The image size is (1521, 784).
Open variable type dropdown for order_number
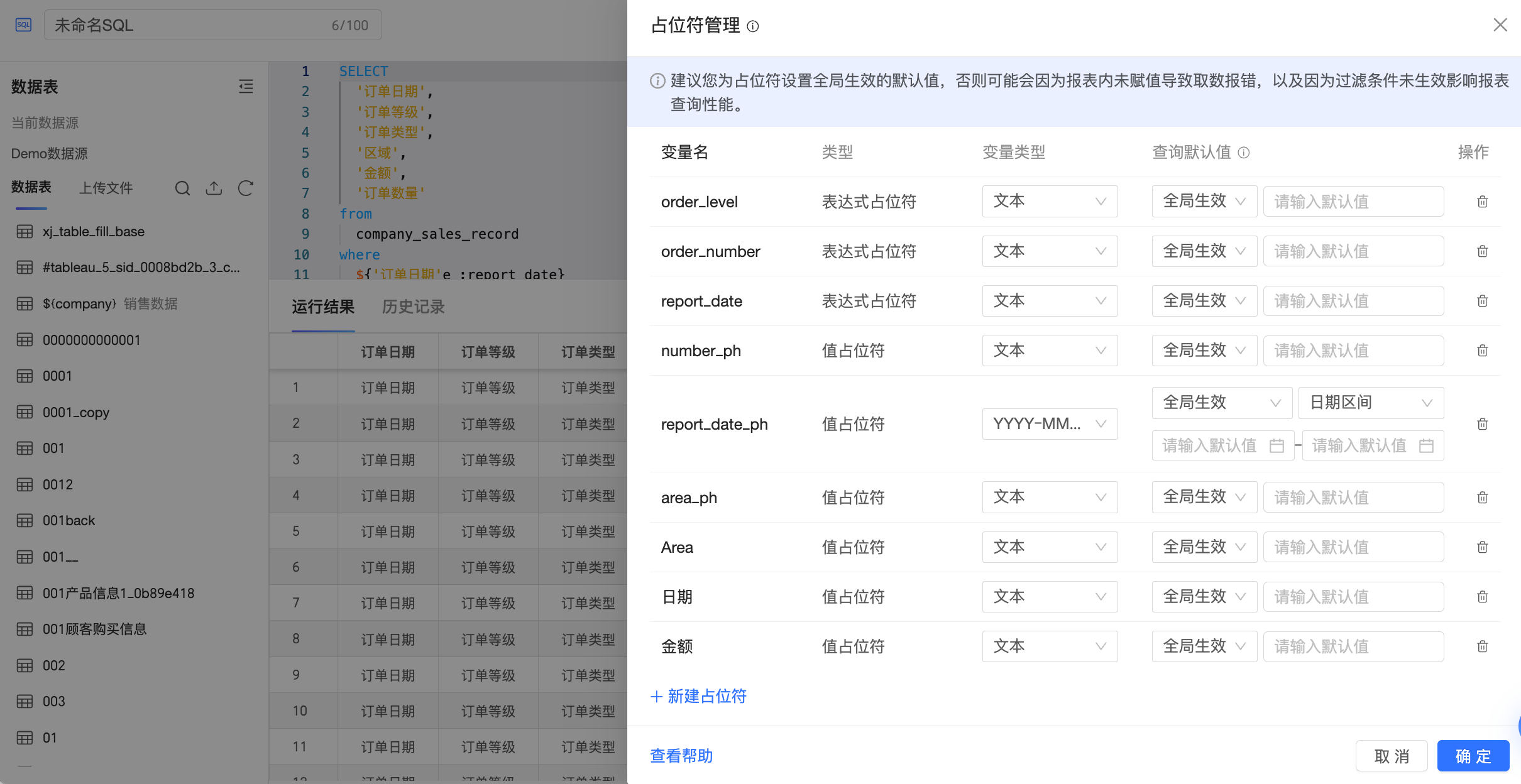pos(1050,251)
